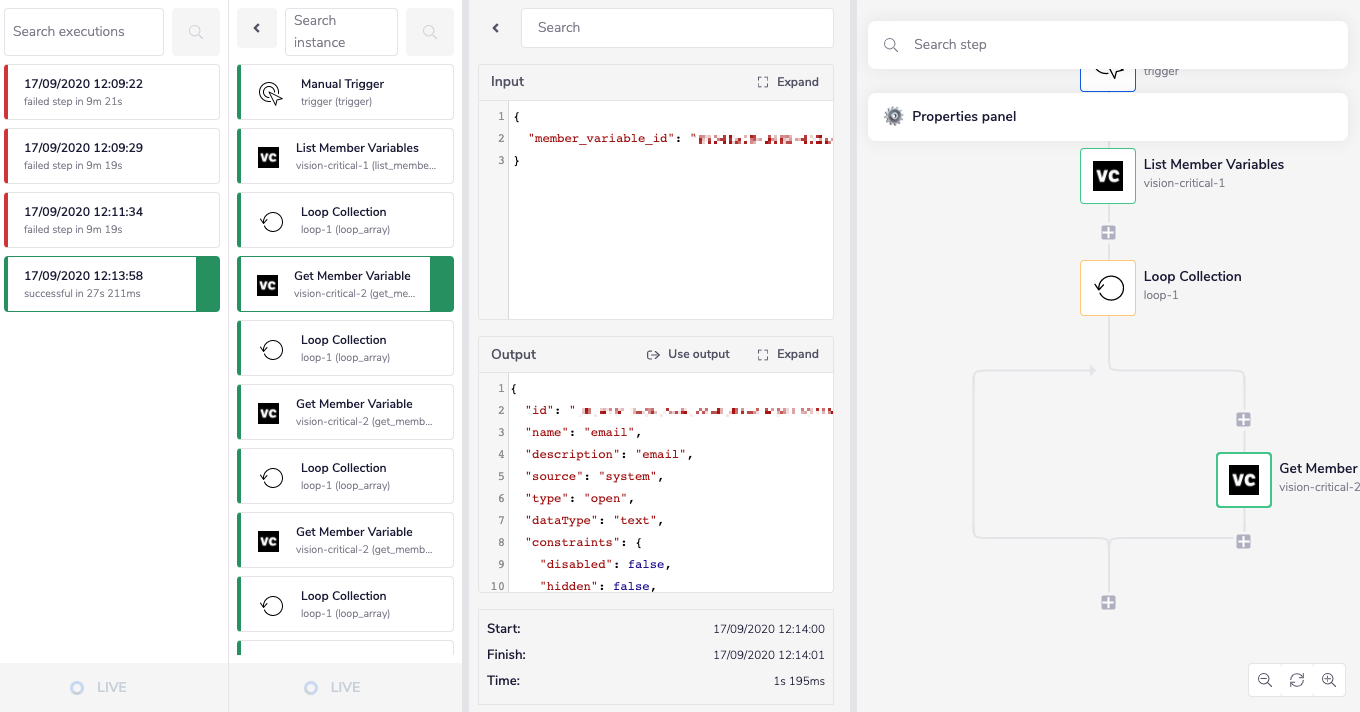This screenshot has height=712, width=1360.
Task: Expand the Output panel
Action: click(788, 354)
